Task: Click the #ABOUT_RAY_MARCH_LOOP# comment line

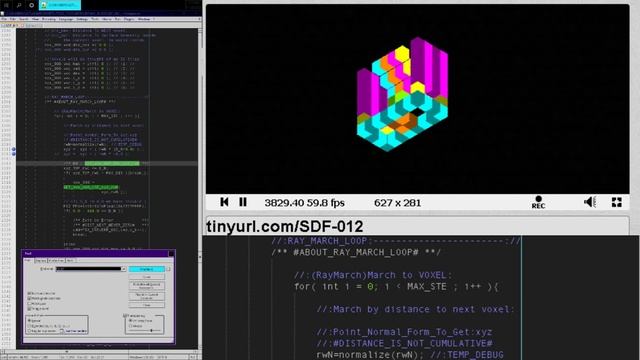Action: click(356, 252)
